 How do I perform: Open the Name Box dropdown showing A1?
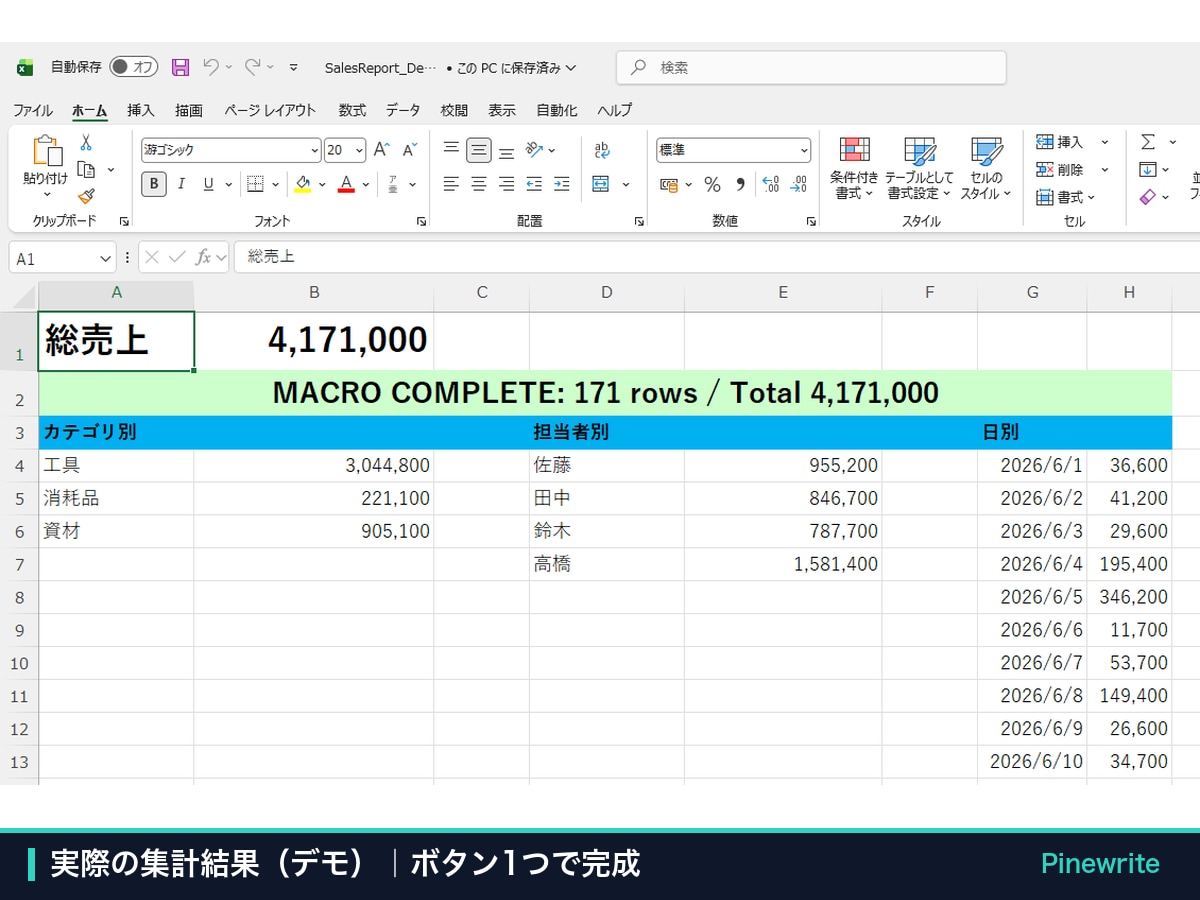106,258
